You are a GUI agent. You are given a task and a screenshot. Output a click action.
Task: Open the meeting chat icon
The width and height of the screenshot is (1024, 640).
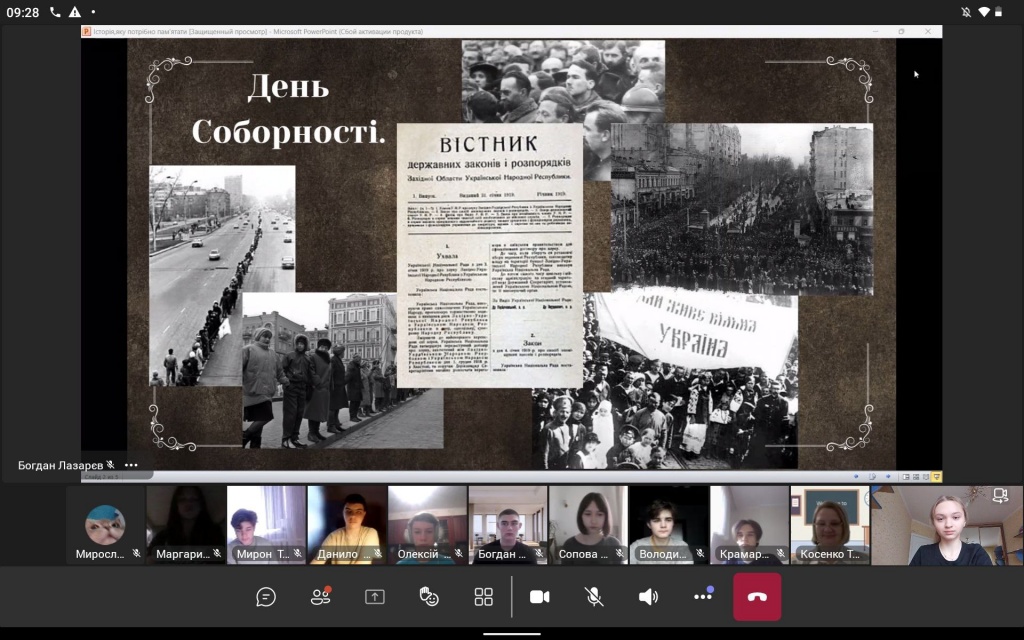click(266, 597)
